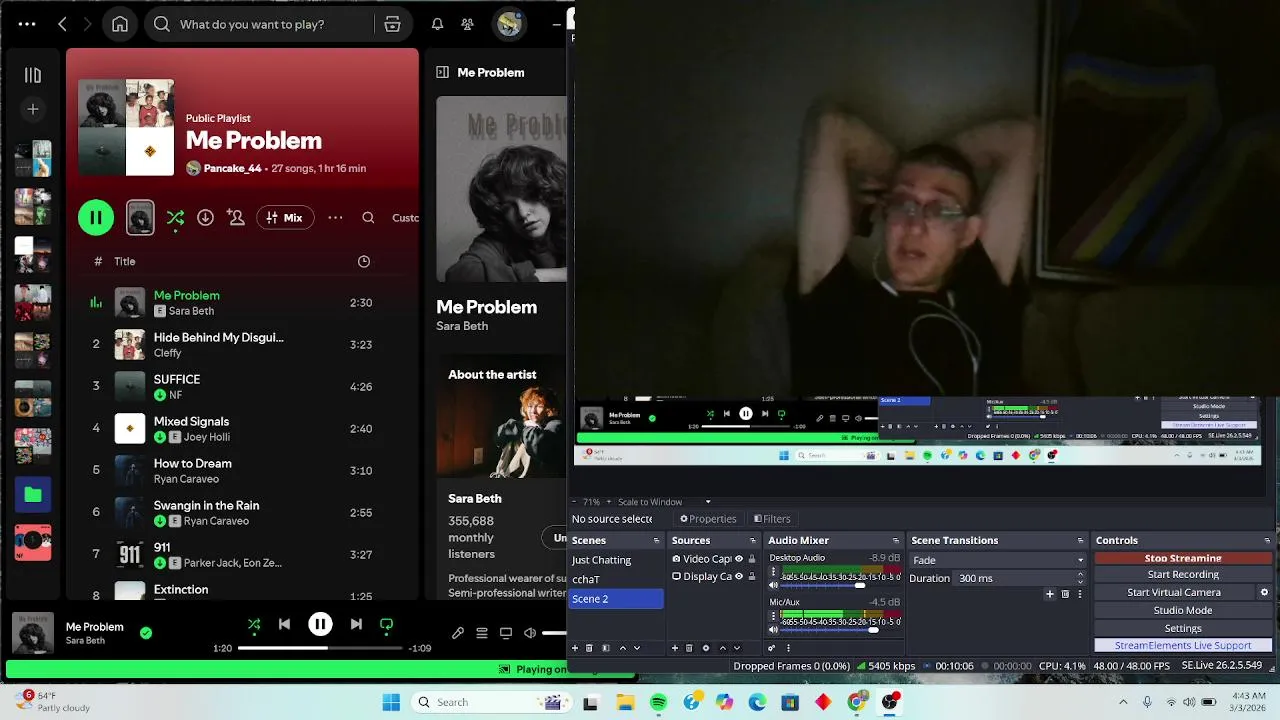
Task: Open Scale to Window preview dropdown
Action: coord(664,502)
